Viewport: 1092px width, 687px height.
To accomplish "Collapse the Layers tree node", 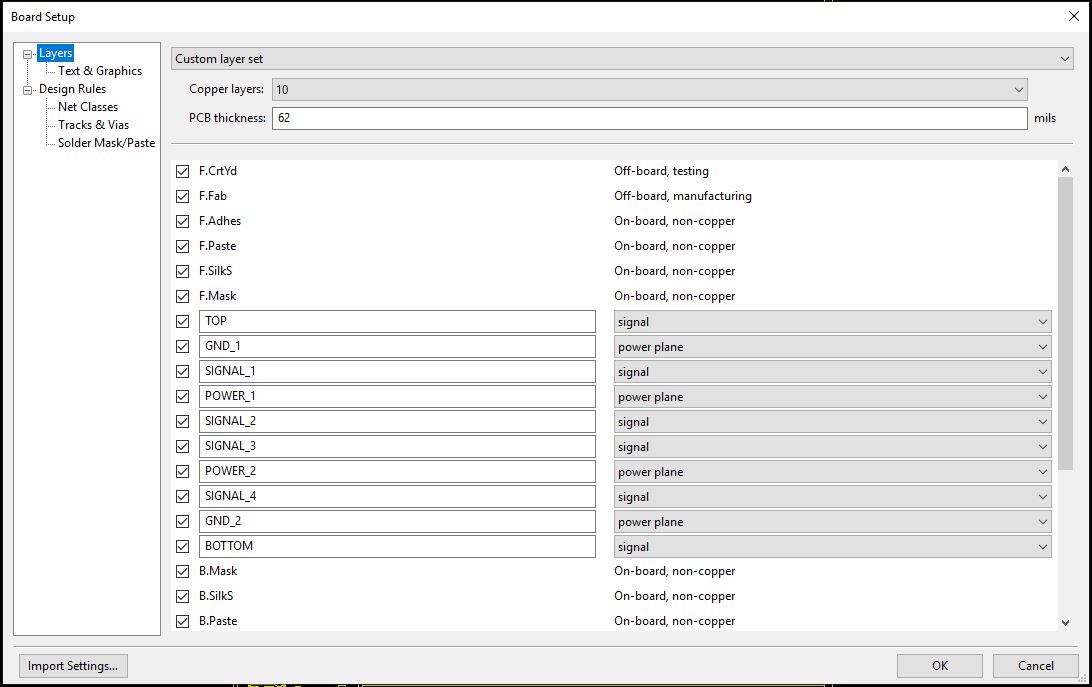I will pyautogui.click(x=28, y=54).
